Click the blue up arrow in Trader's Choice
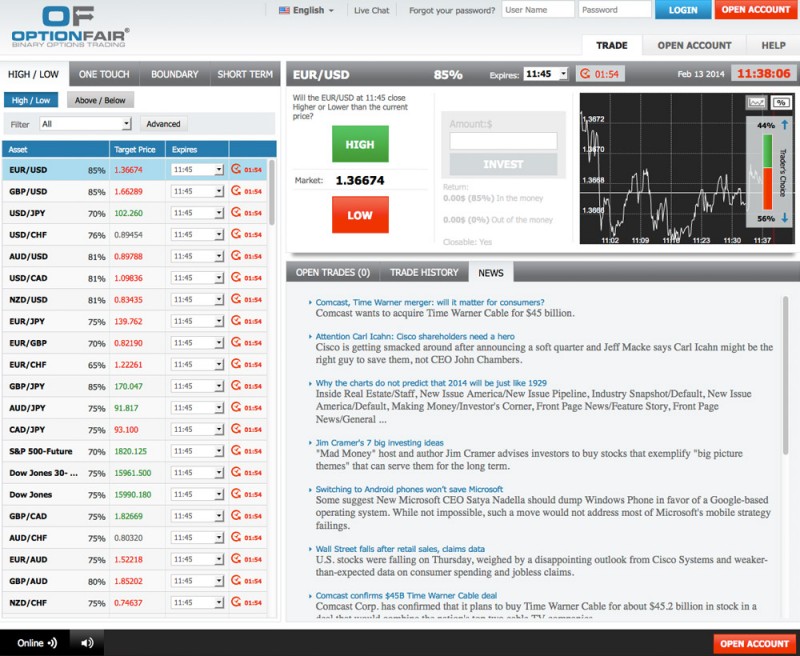 click(x=785, y=124)
